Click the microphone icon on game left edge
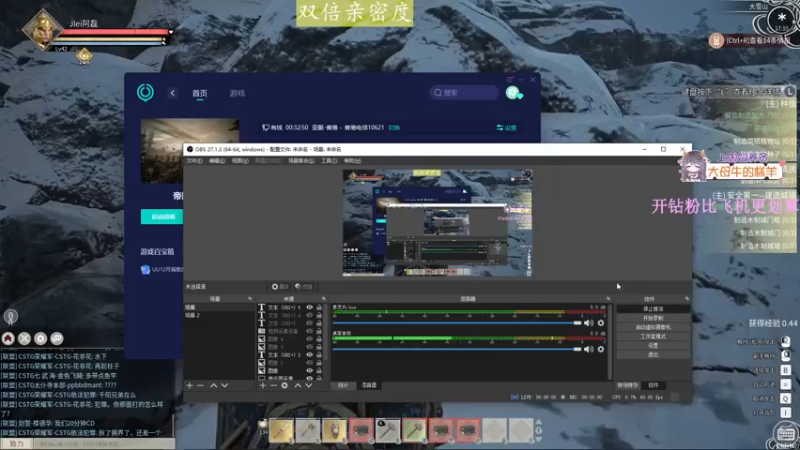This screenshot has height=450, width=800. 11,317
